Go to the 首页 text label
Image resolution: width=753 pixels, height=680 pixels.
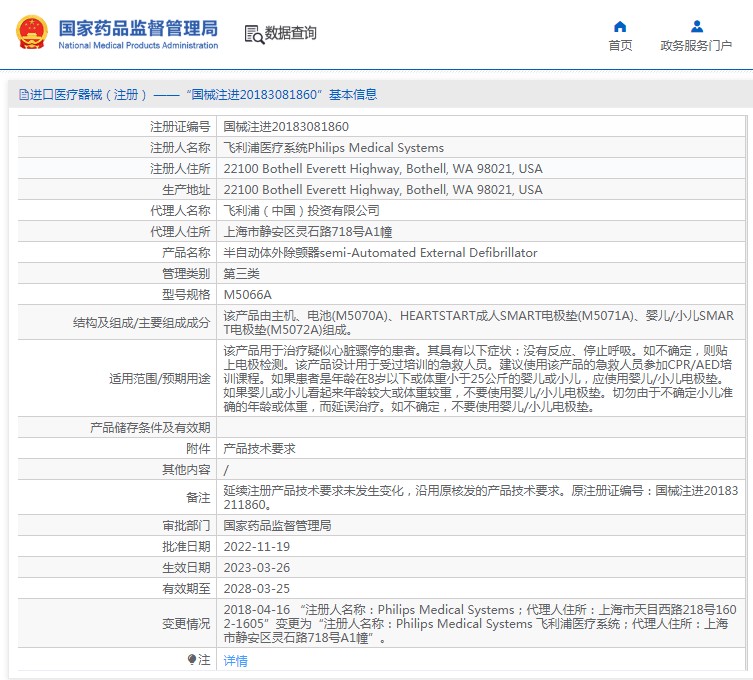click(x=620, y=46)
